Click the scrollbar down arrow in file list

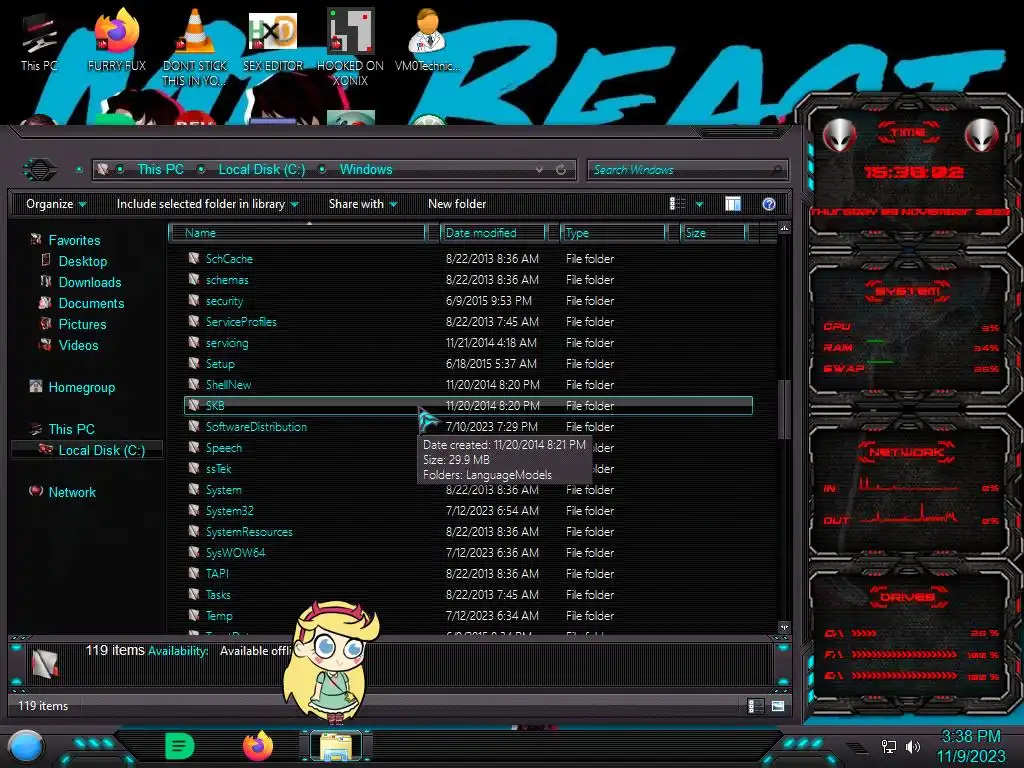[784, 628]
